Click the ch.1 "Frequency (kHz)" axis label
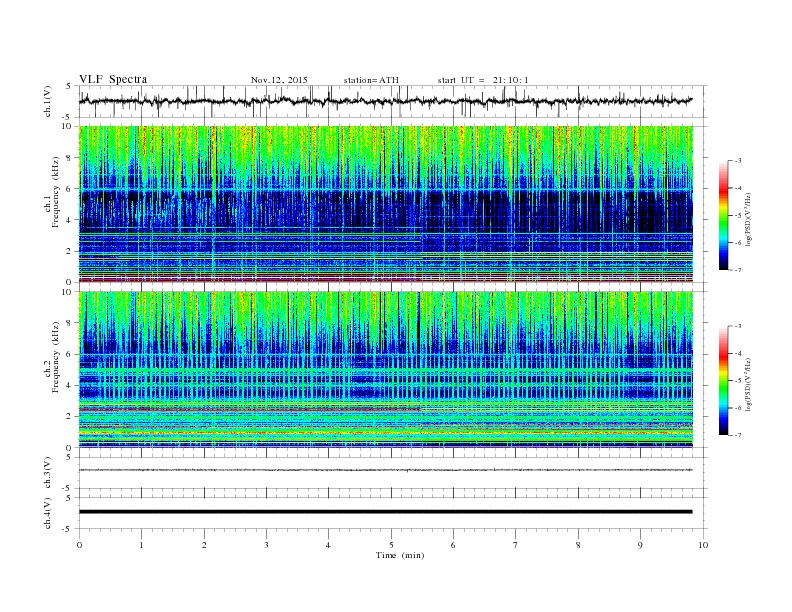The image size is (792, 612). [56, 192]
